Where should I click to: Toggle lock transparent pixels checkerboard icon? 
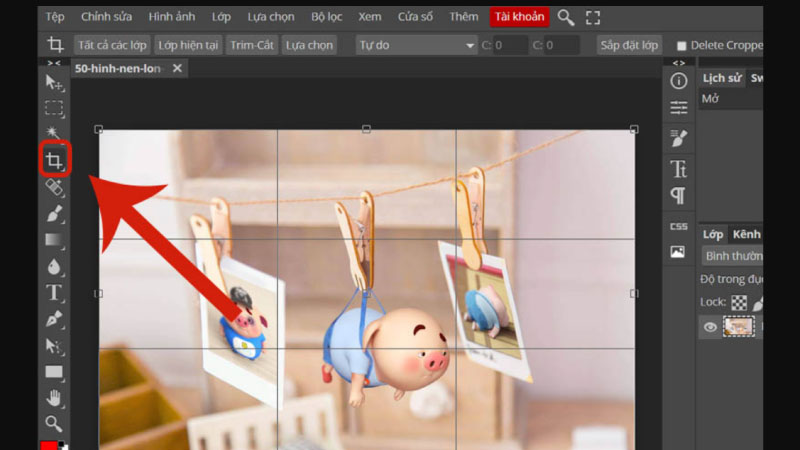click(739, 303)
